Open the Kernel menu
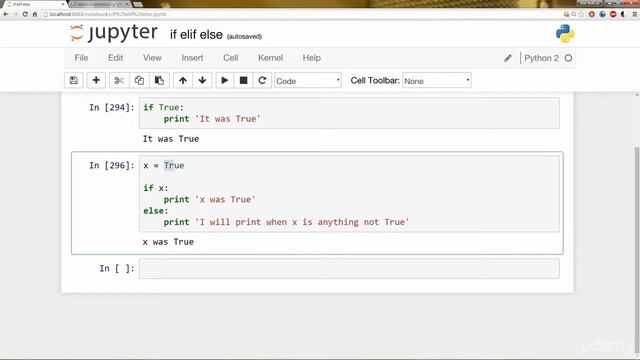This screenshot has width=640, height=360. [x=270, y=58]
